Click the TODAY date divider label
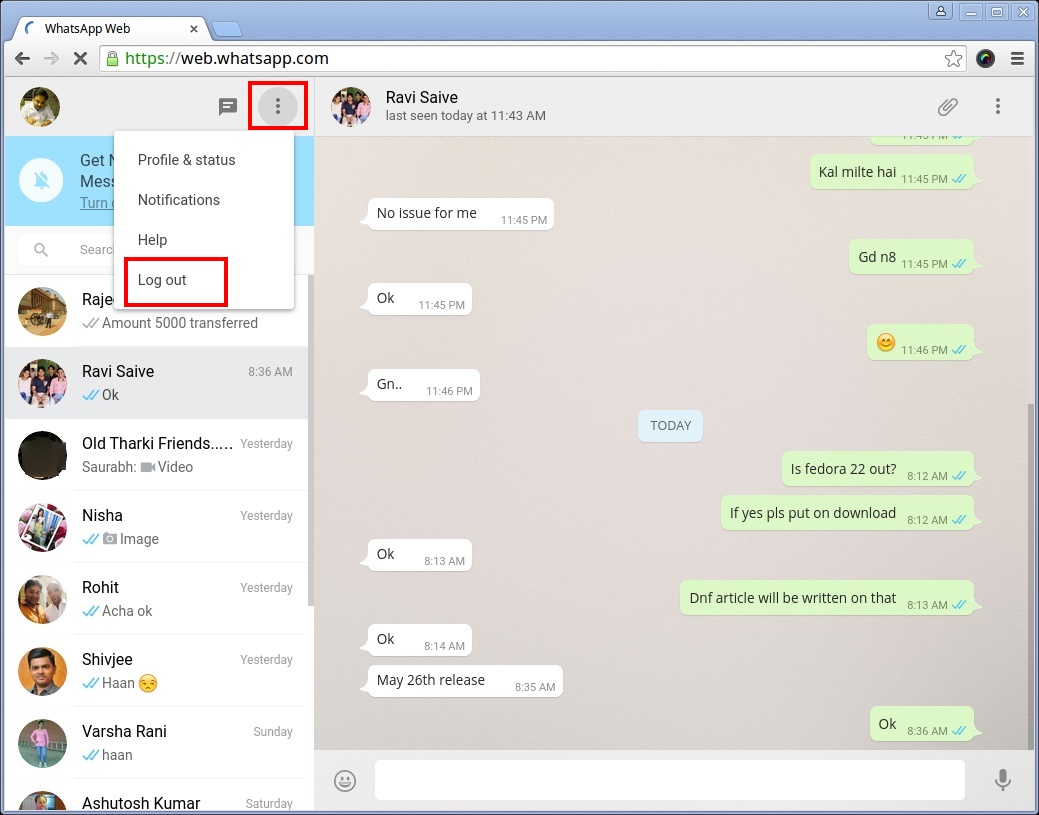Image resolution: width=1039 pixels, height=815 pixels. click(671, 425)
